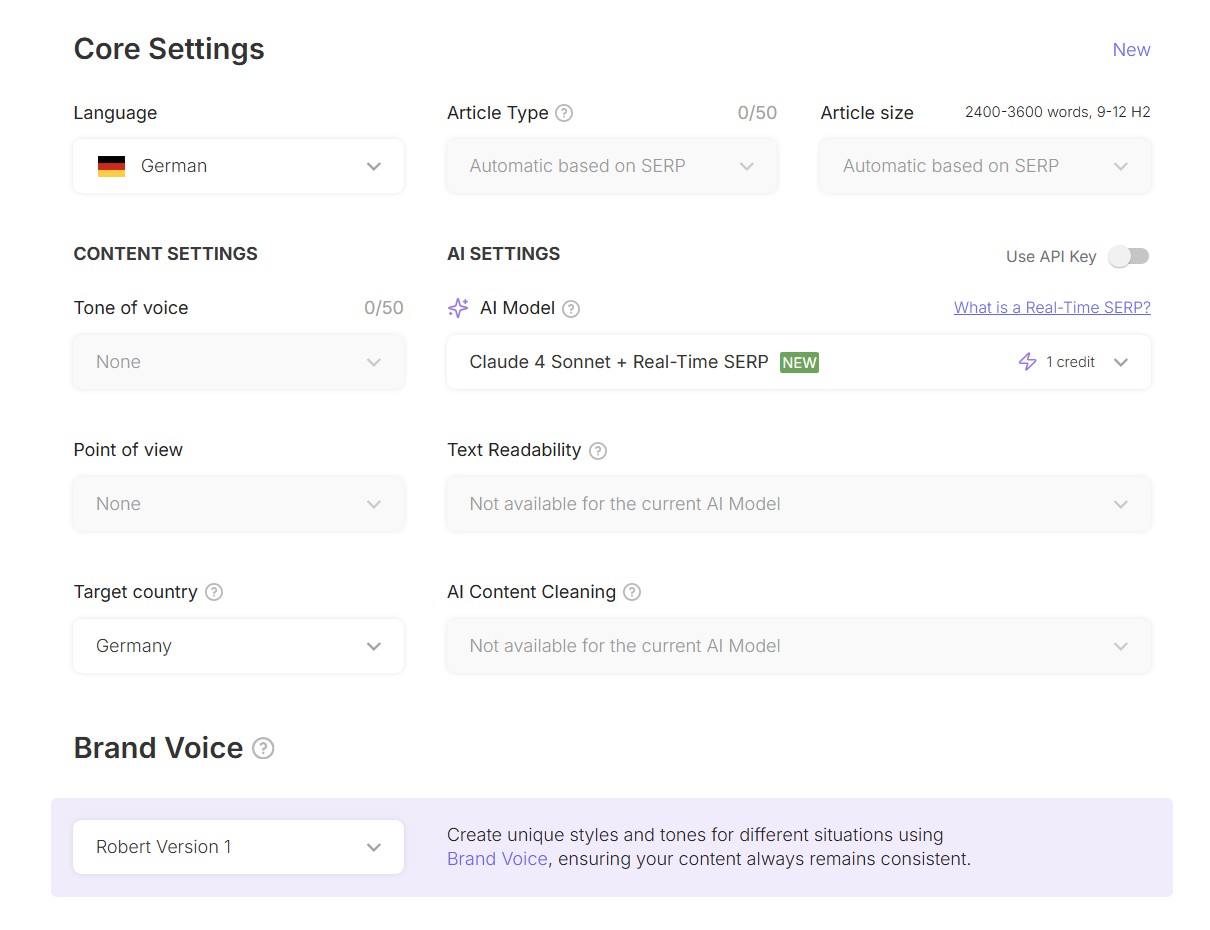Click the German flag icon
Image resolution: width=1210 pixels, height=930 pixels.
111,166
